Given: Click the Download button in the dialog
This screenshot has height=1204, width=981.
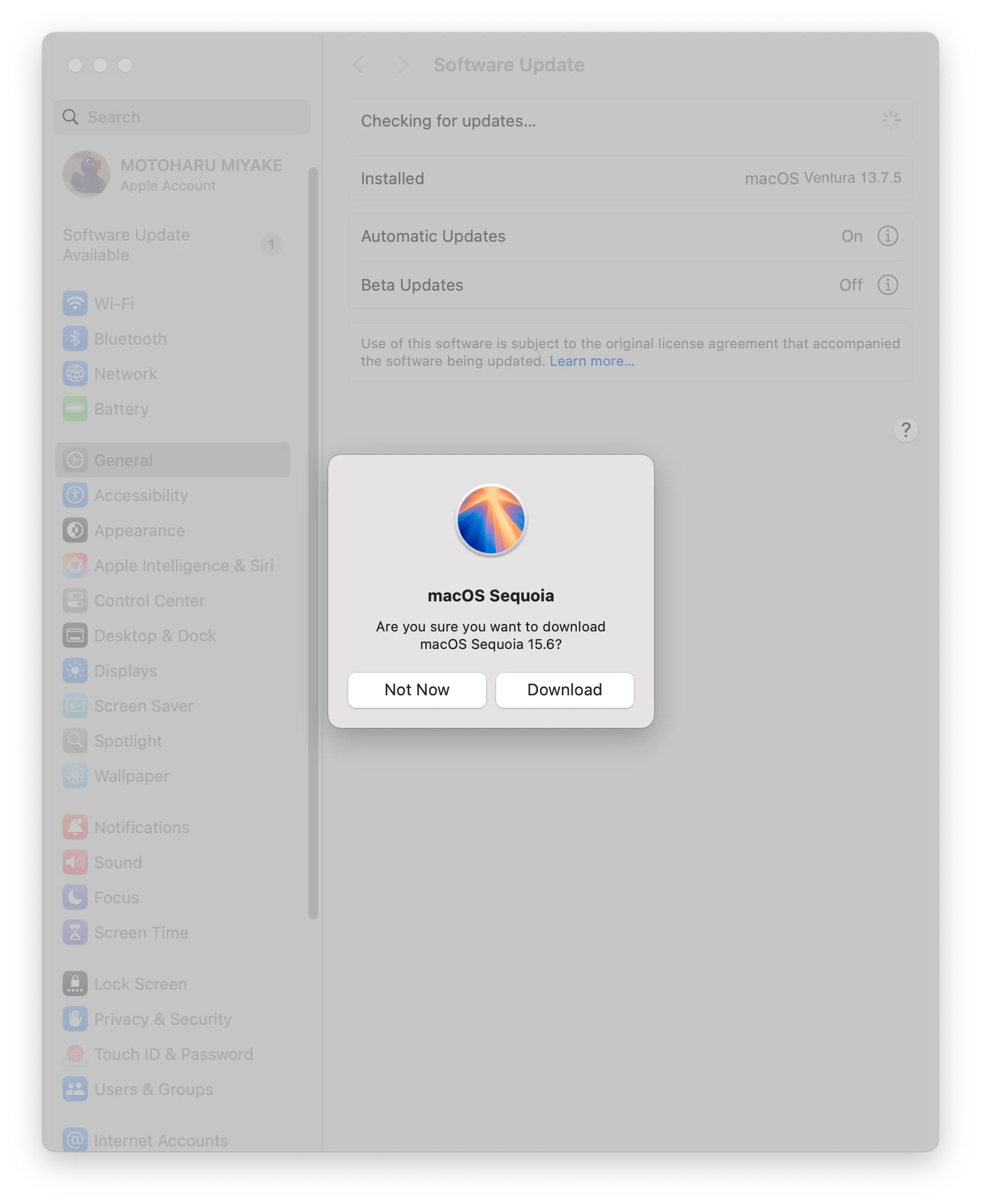Looking at the screenshot, I should coord(564,690).
